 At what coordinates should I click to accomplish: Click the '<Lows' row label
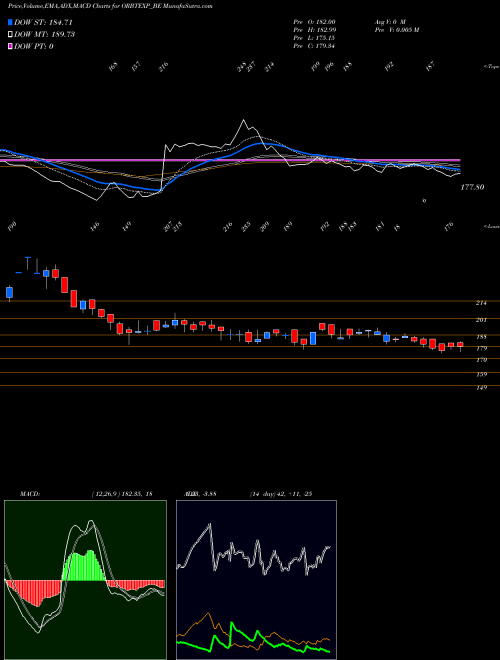click(x=491, y=226)
